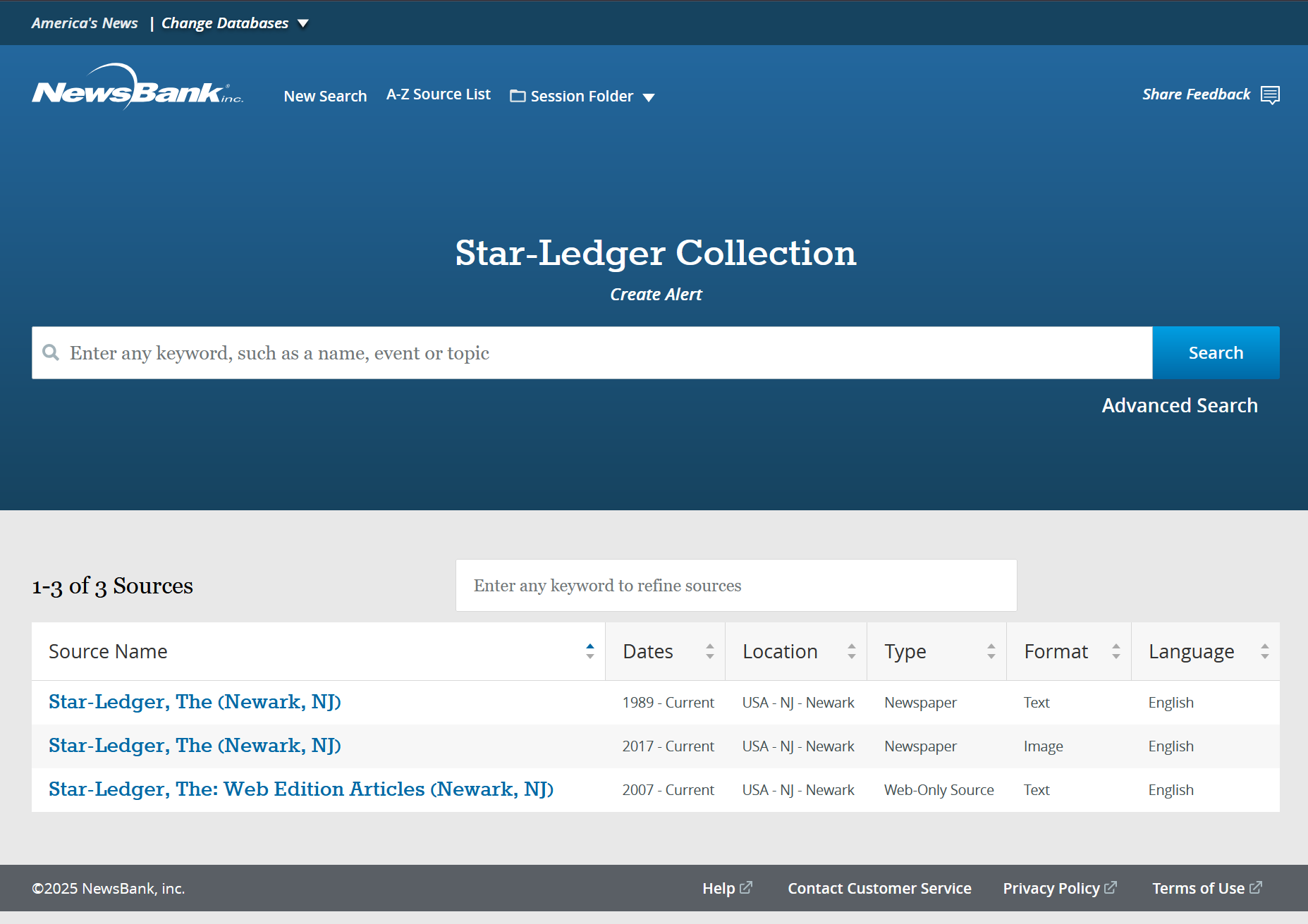The height and width of the screenshot is (924, 1308).
Task: Sort the table by Location column arrows
Action: (x=851, y=651)
